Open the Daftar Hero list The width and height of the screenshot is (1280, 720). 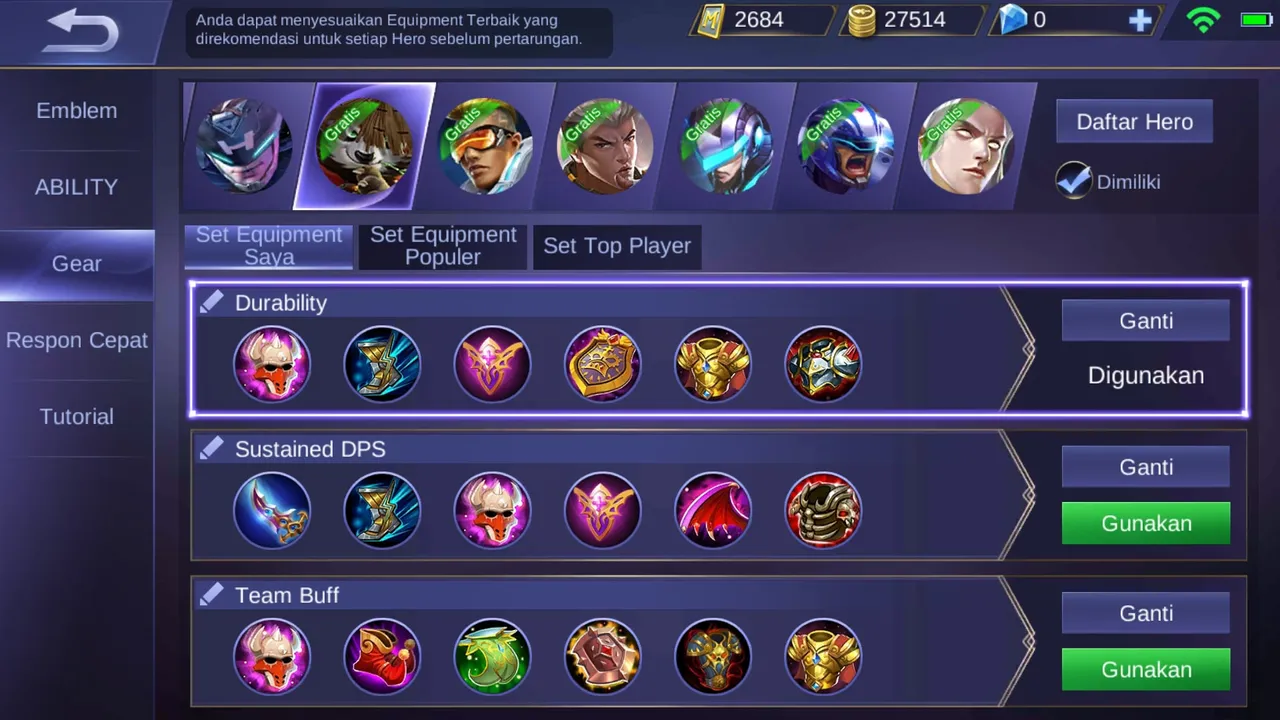[x=1134, y=122]
